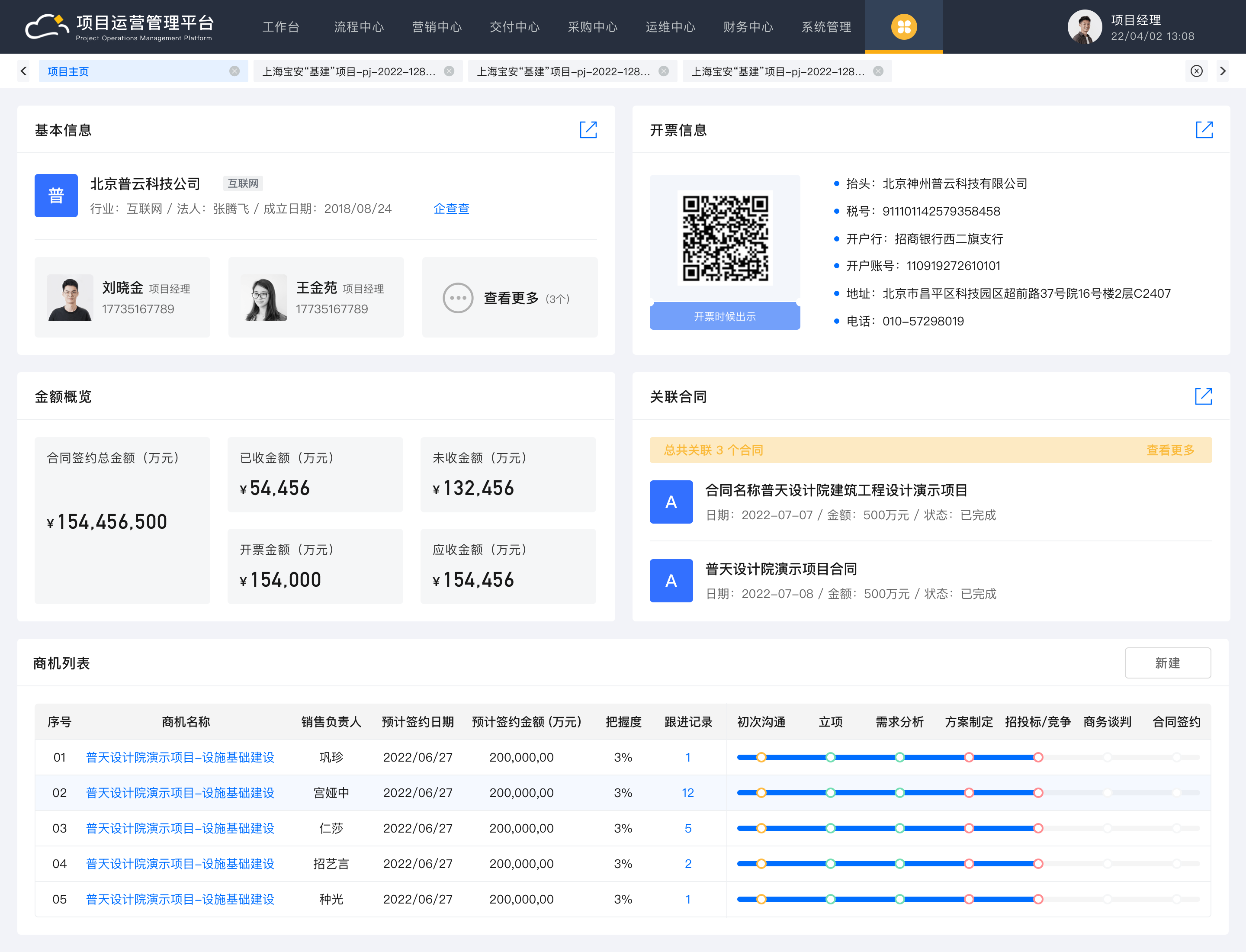Viewport: 1246px width, 952px height.
Task: Click the A icon of 普天设计院演示项目合同
Action: pos(671,580)
